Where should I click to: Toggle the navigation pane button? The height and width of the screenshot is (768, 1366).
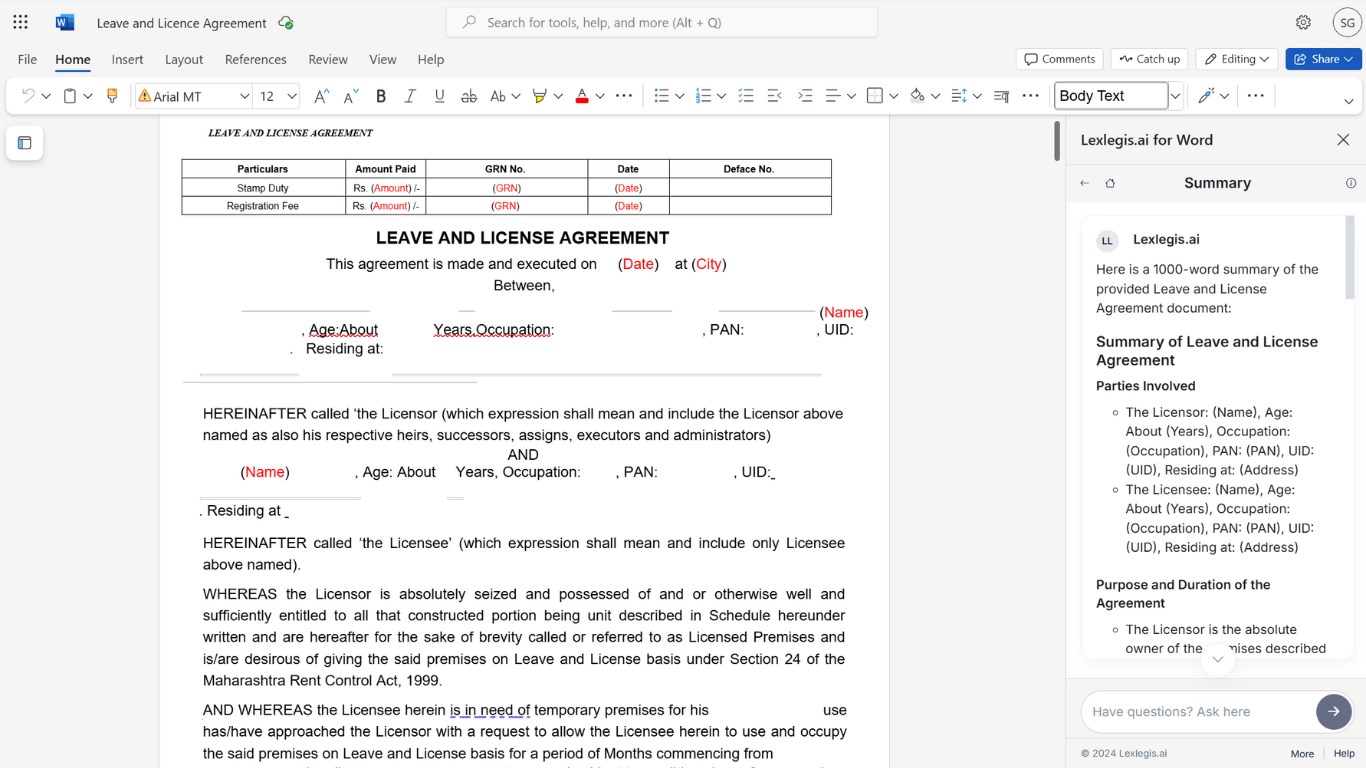[25, 143]
